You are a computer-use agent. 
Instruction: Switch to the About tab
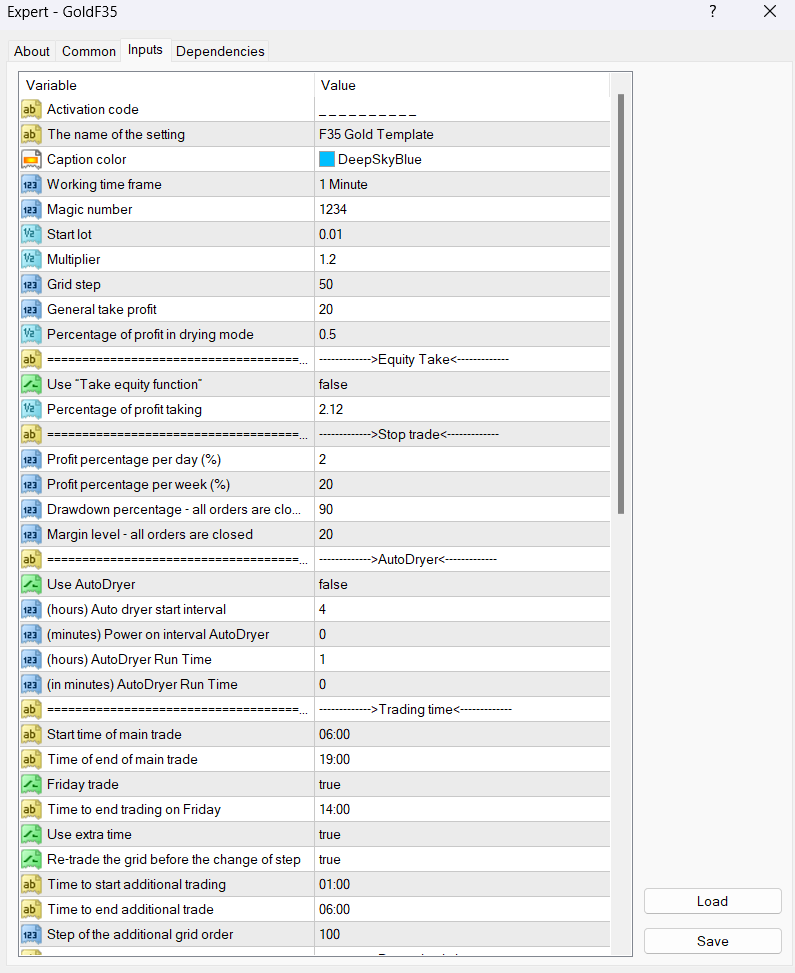[x=32, y=51]
